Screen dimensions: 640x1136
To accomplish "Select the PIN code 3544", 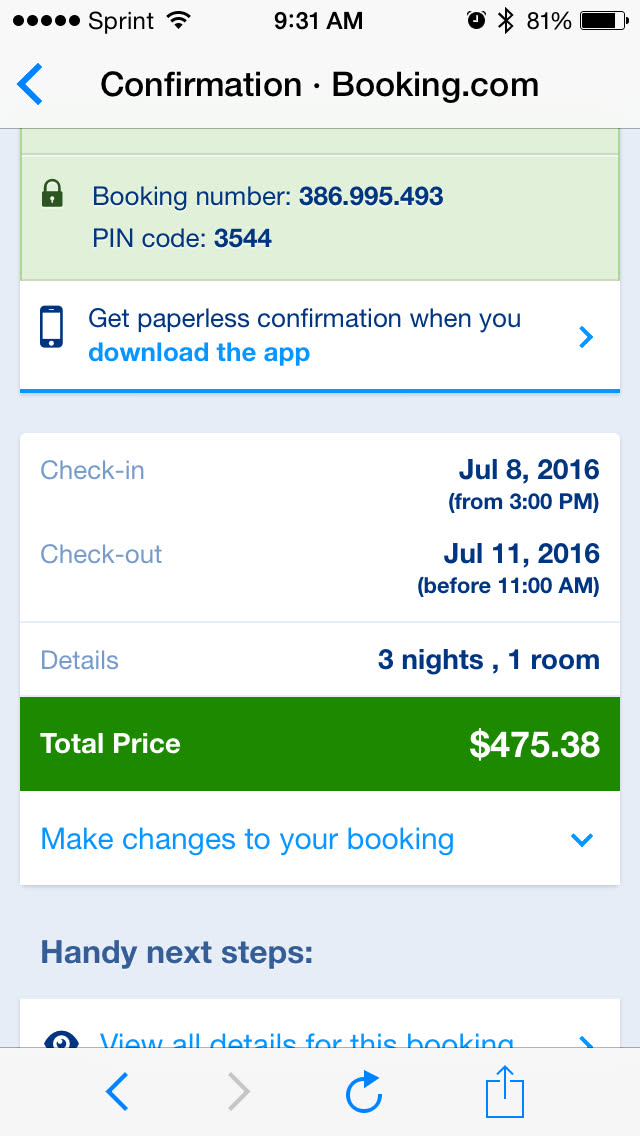I will click(x=242, y=239).
